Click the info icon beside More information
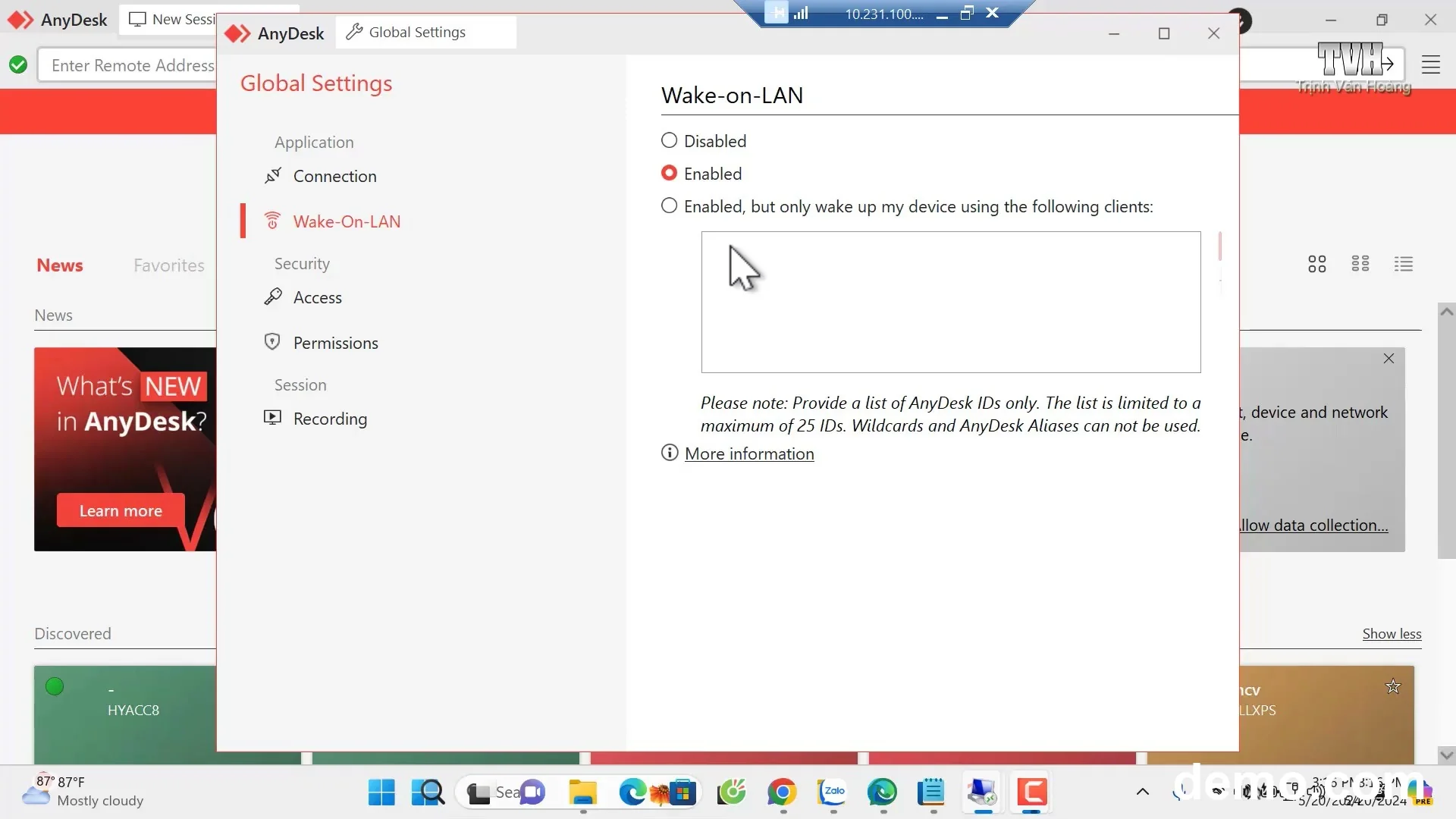 pos(670,453)
